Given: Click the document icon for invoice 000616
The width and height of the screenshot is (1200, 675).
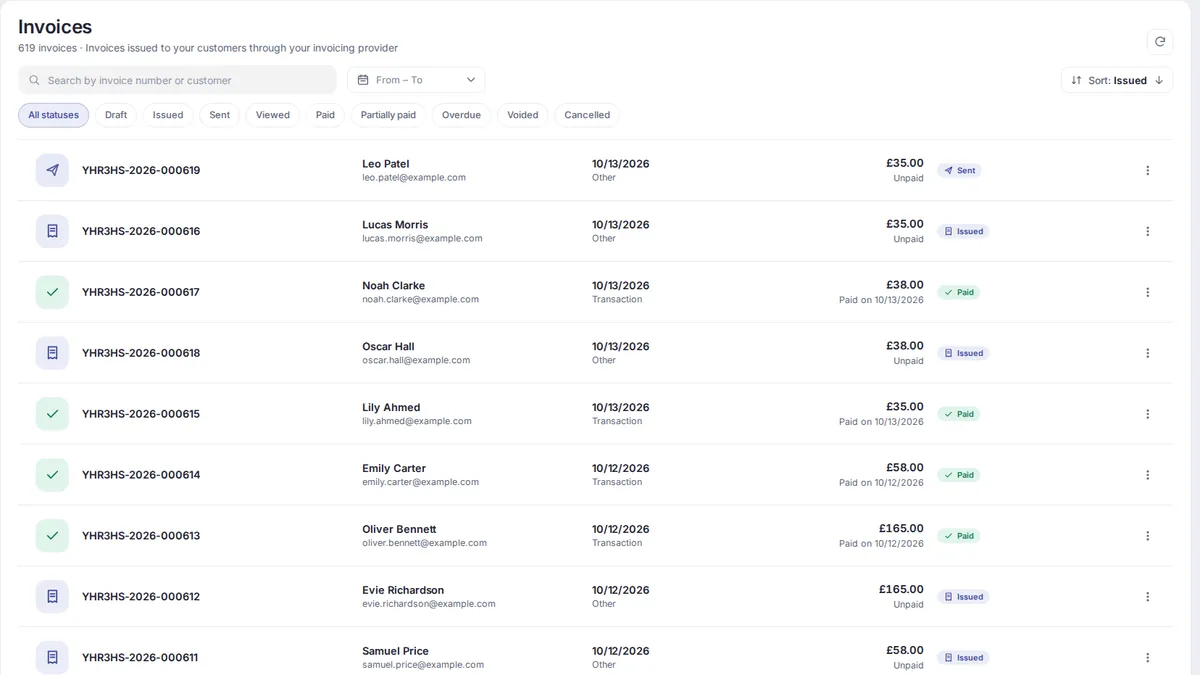Looking at the screenshot, I should point(52,231).
